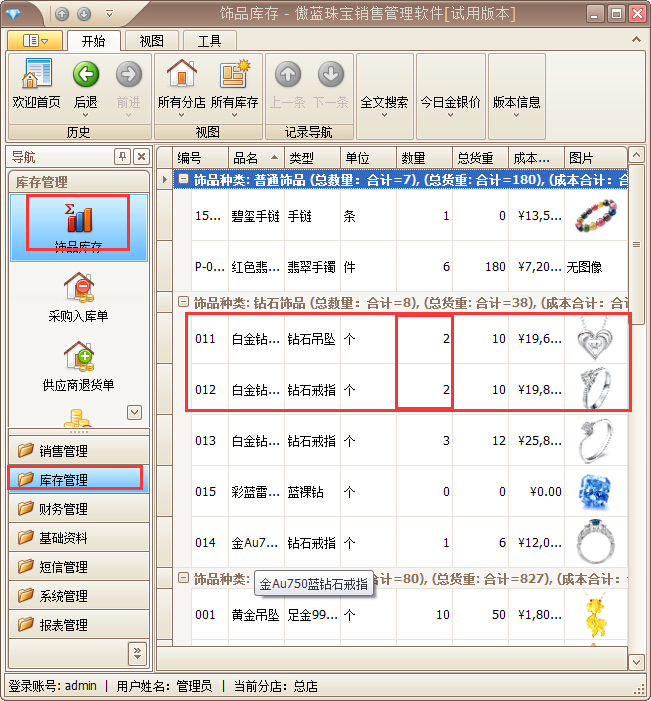The height and width of the screenshot is (701, 651).
Task: Open the quick access toolbar customize dropdown
Action: point(109,14)
